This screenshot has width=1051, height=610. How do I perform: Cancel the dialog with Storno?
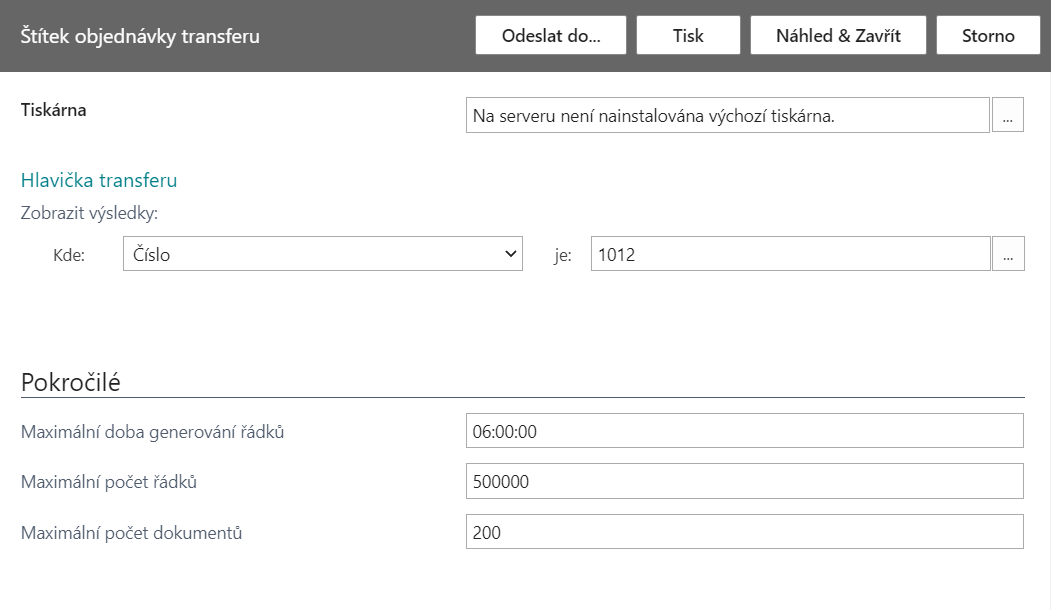pos(988,36)
